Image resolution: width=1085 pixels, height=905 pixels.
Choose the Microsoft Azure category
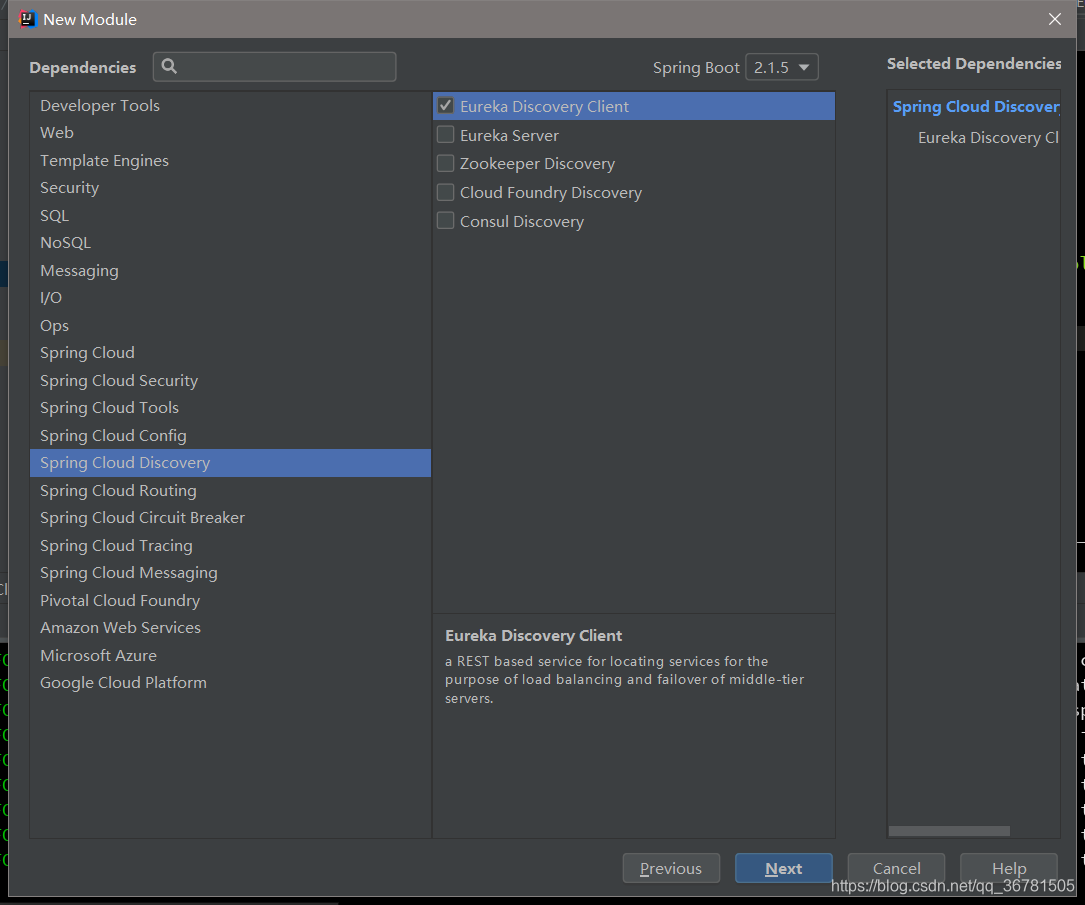[230, 656]
